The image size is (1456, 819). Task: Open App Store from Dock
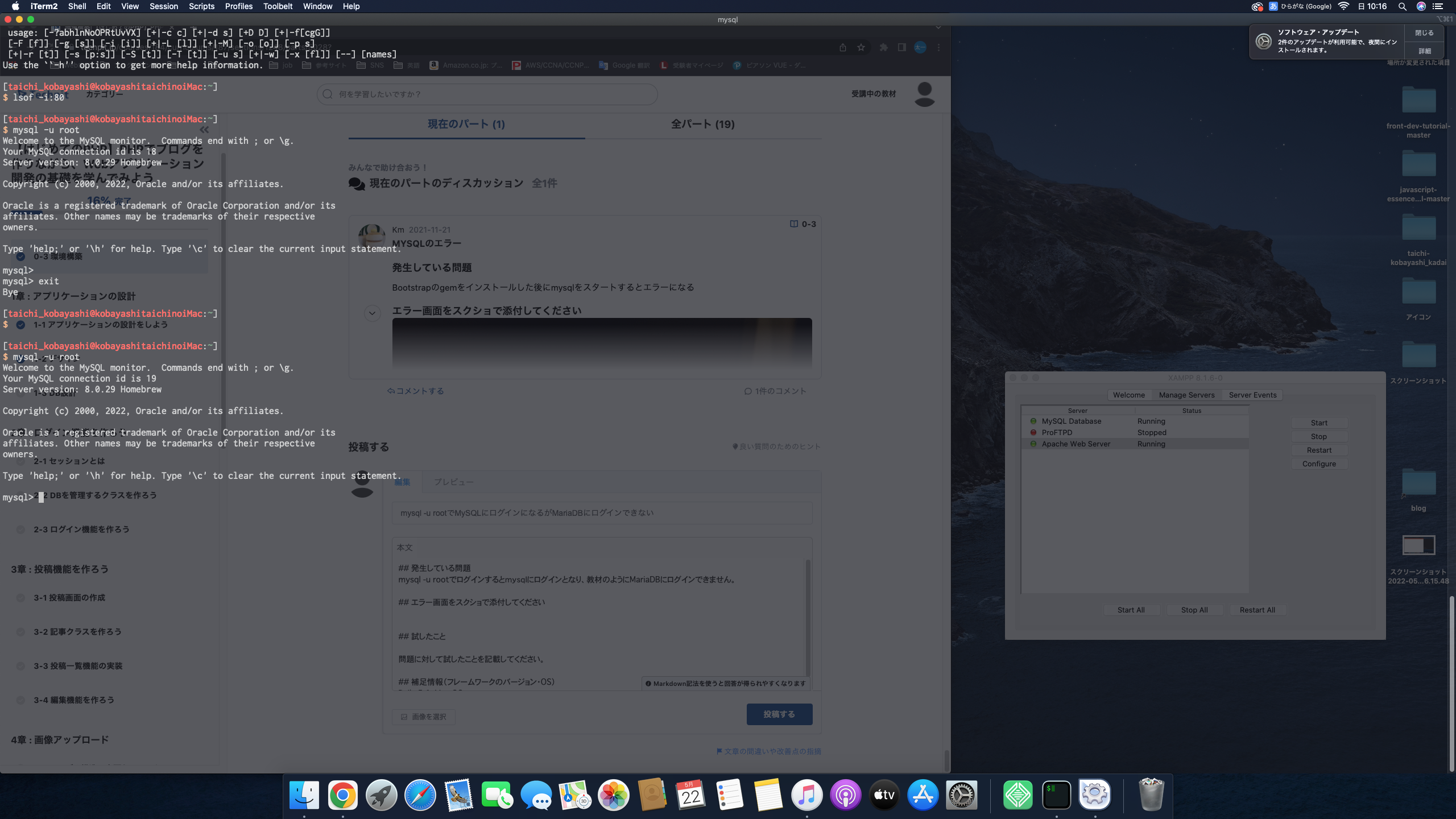923,795
